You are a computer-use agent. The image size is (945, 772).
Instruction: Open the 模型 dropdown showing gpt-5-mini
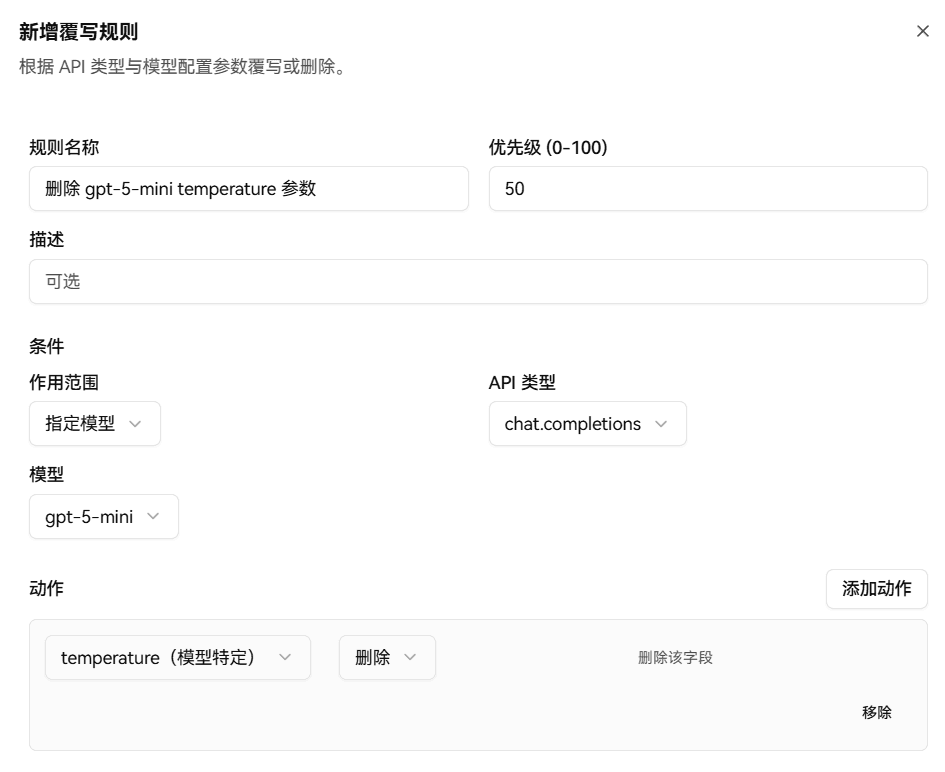click(x=103, y=517)
